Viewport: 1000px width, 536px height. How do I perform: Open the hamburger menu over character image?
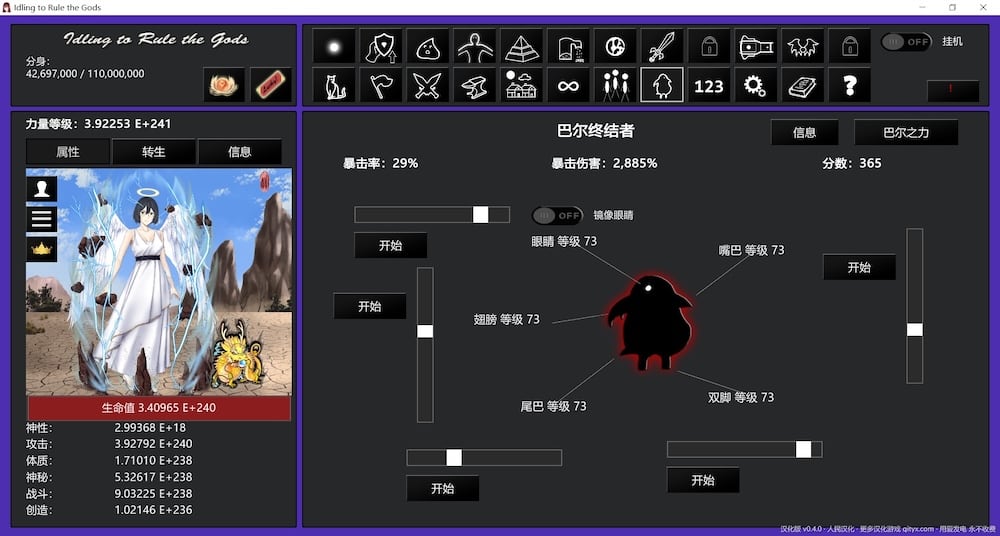point(41,219)
